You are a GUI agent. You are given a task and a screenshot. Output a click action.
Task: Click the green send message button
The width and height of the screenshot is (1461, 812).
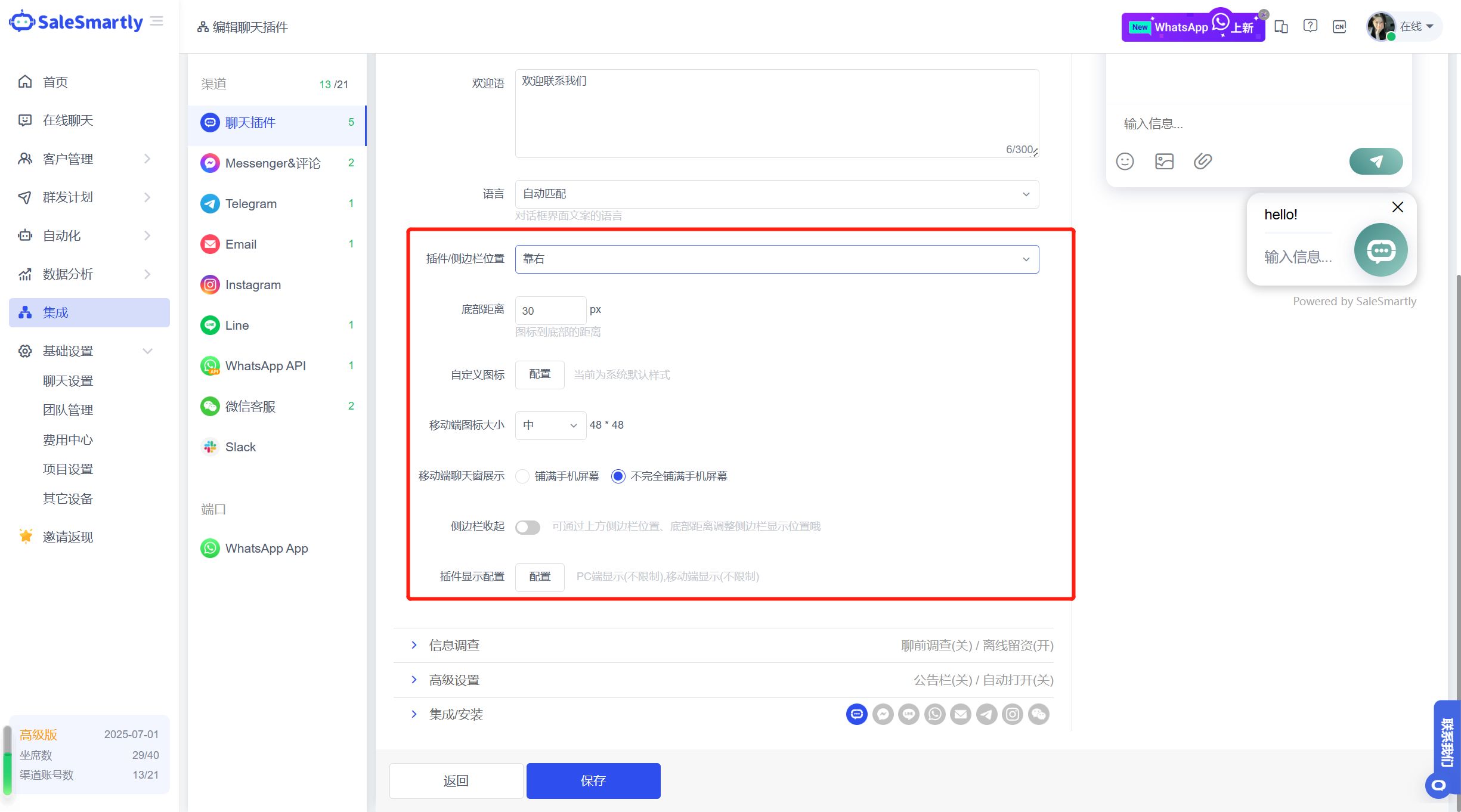tap(1376, 161)
